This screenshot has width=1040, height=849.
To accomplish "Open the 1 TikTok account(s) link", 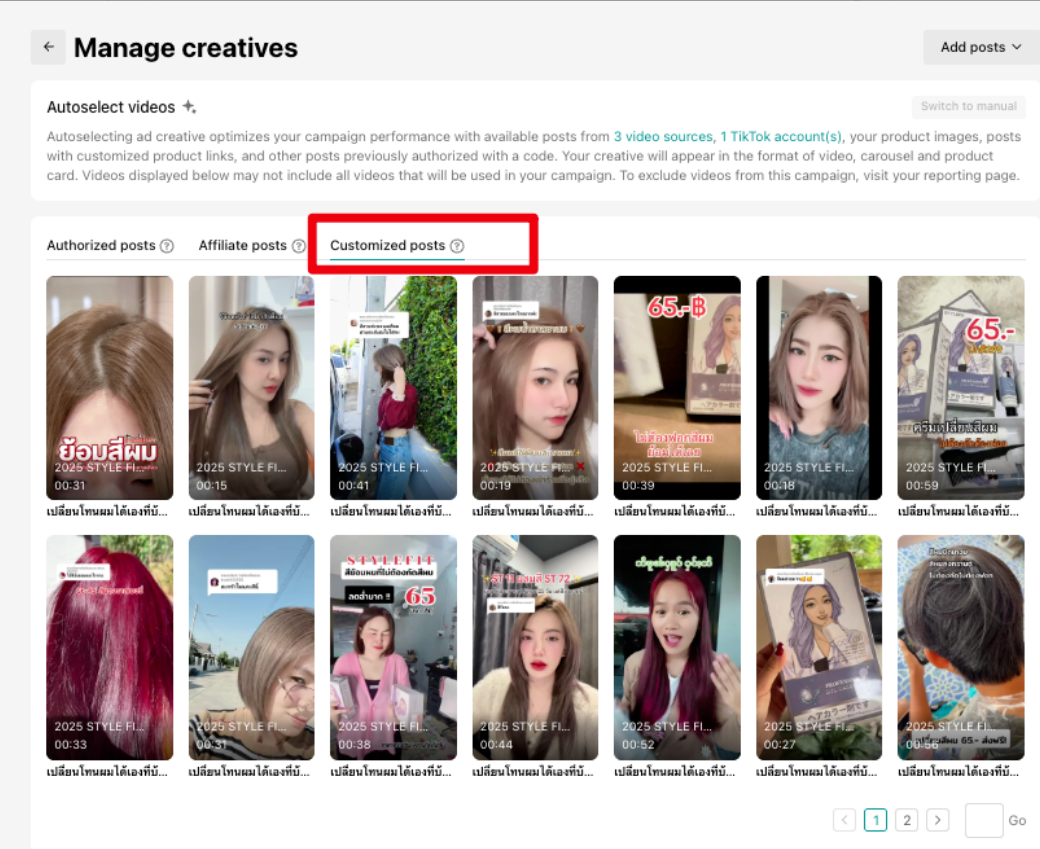I will point(781,137).
